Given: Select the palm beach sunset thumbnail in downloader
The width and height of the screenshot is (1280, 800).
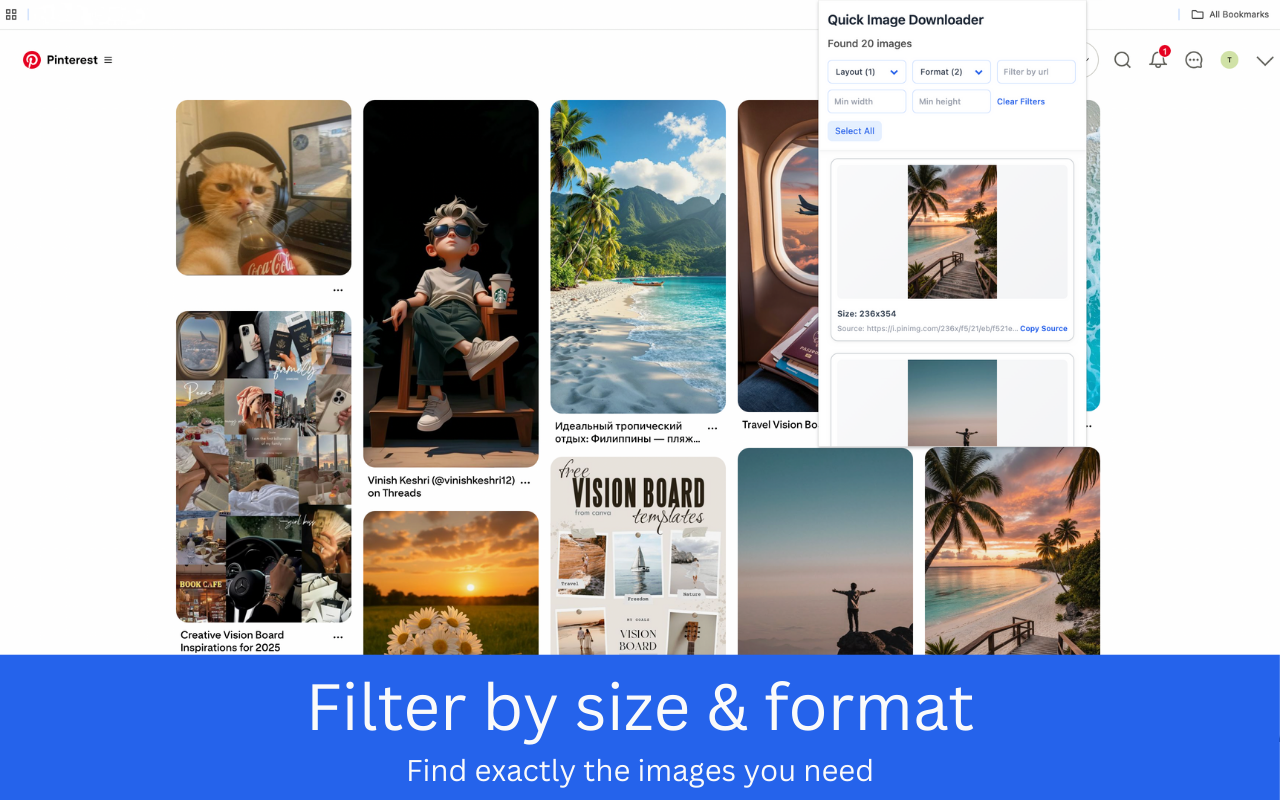Looking at the screenshot, I should click(952, 232).
